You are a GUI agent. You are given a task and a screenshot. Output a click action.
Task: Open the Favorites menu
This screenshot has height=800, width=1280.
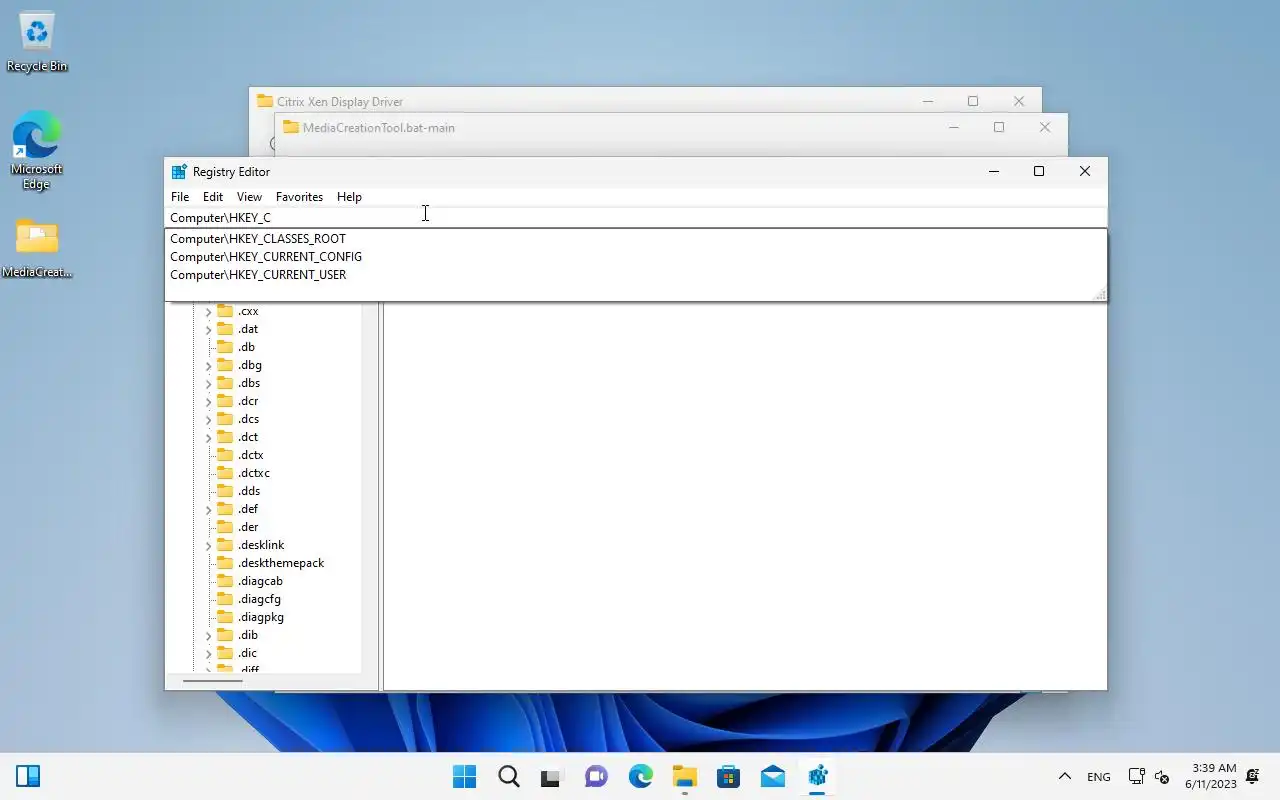pyautogui.click(x=299, y=197)
